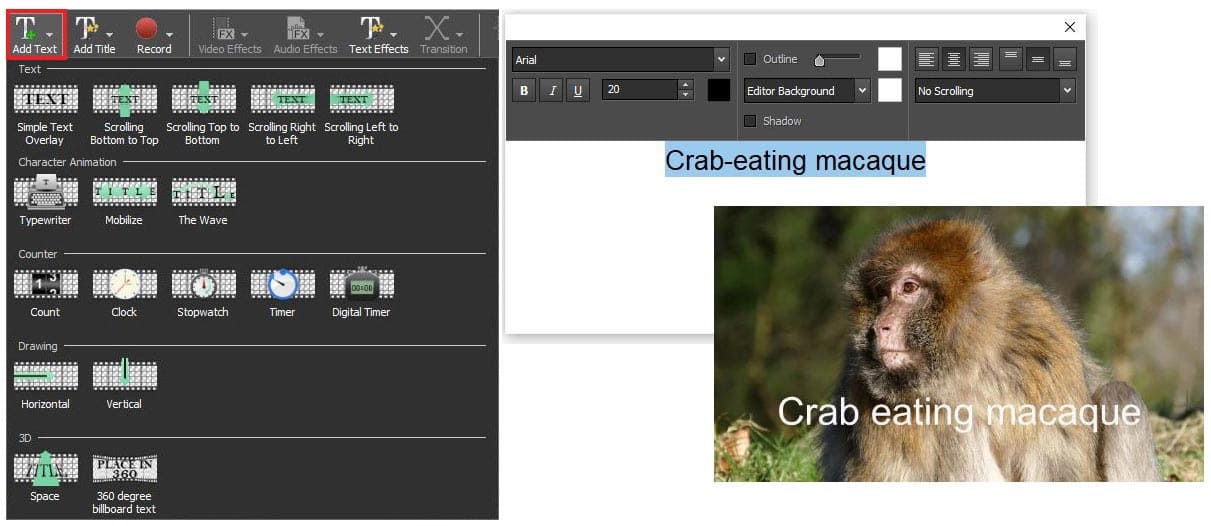Select the Horizontal drawing effect
The height and width of the screenshot is (526, 1211).
coord(45,376)
